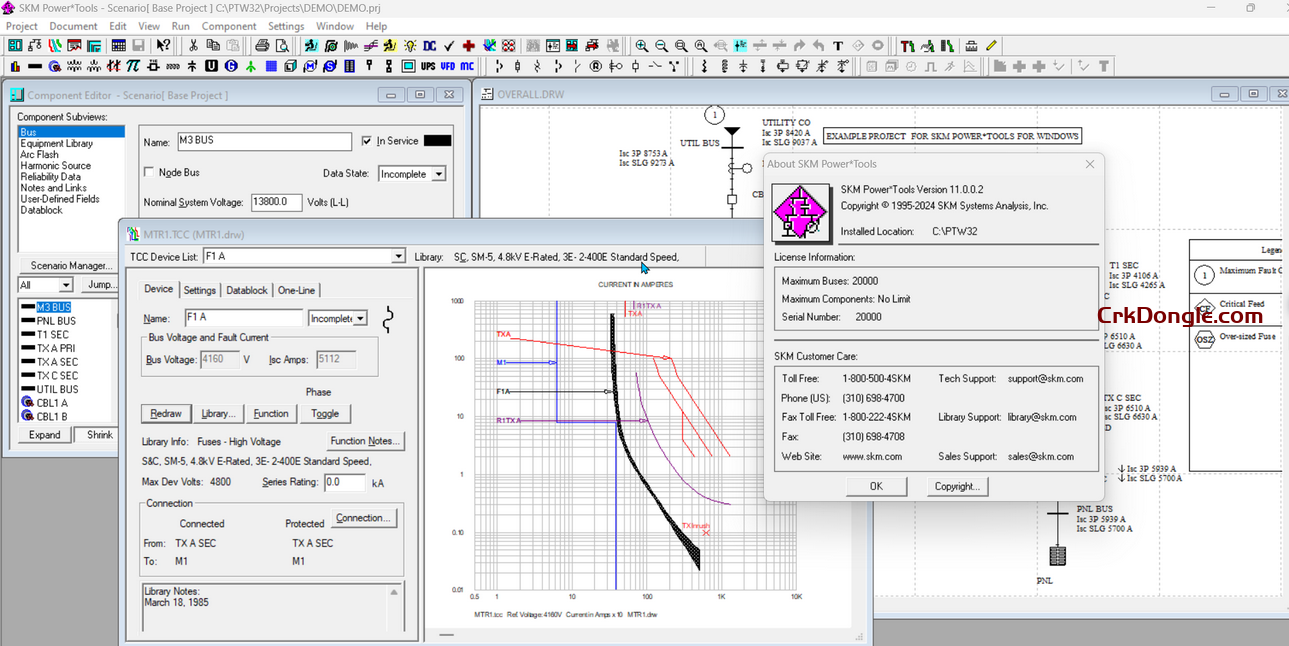This screenshot has height=646, width=1289.
Task: Open the All filter dropdown above Jump
Action: [65, 285]
